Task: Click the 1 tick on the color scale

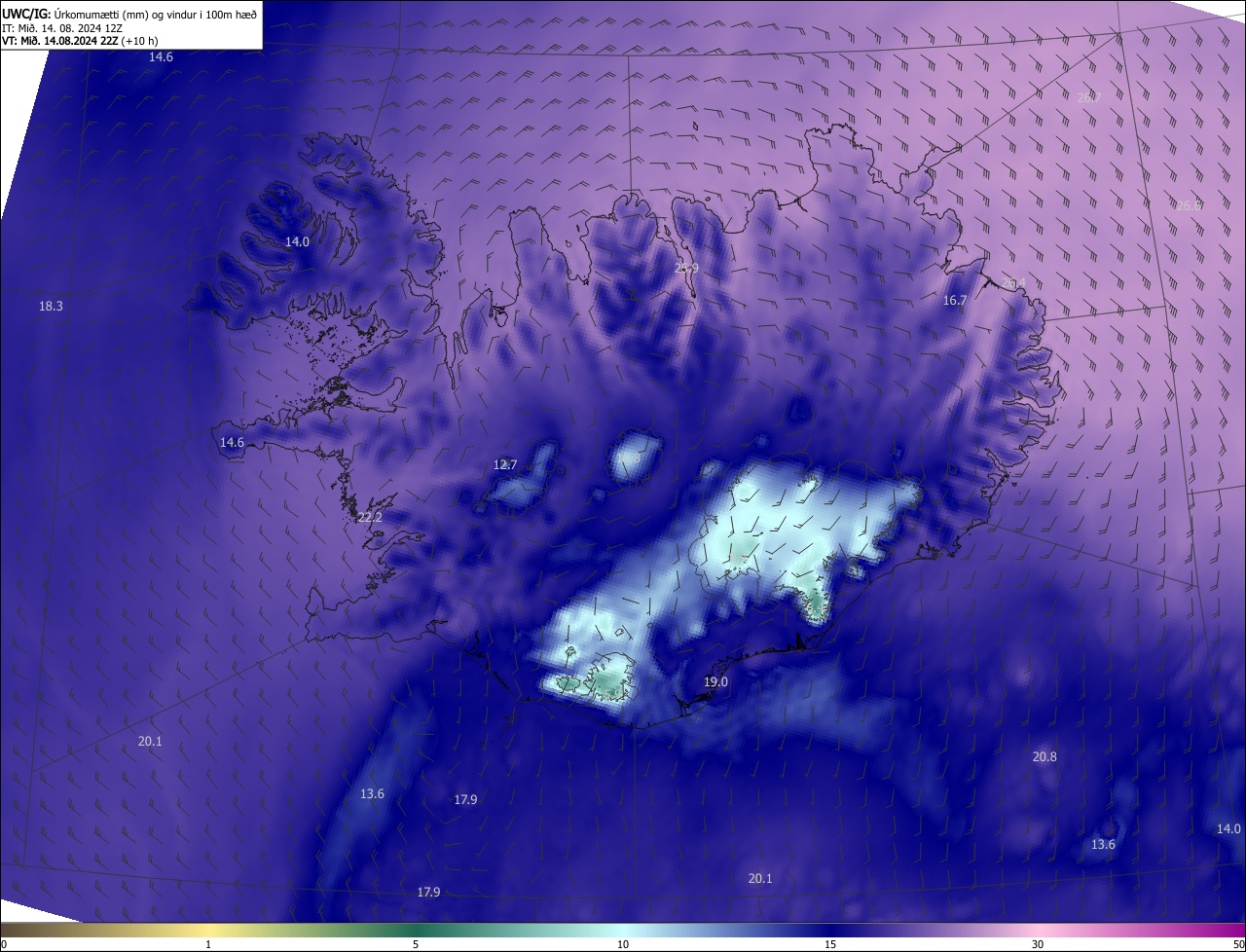Action: (208, 944)
